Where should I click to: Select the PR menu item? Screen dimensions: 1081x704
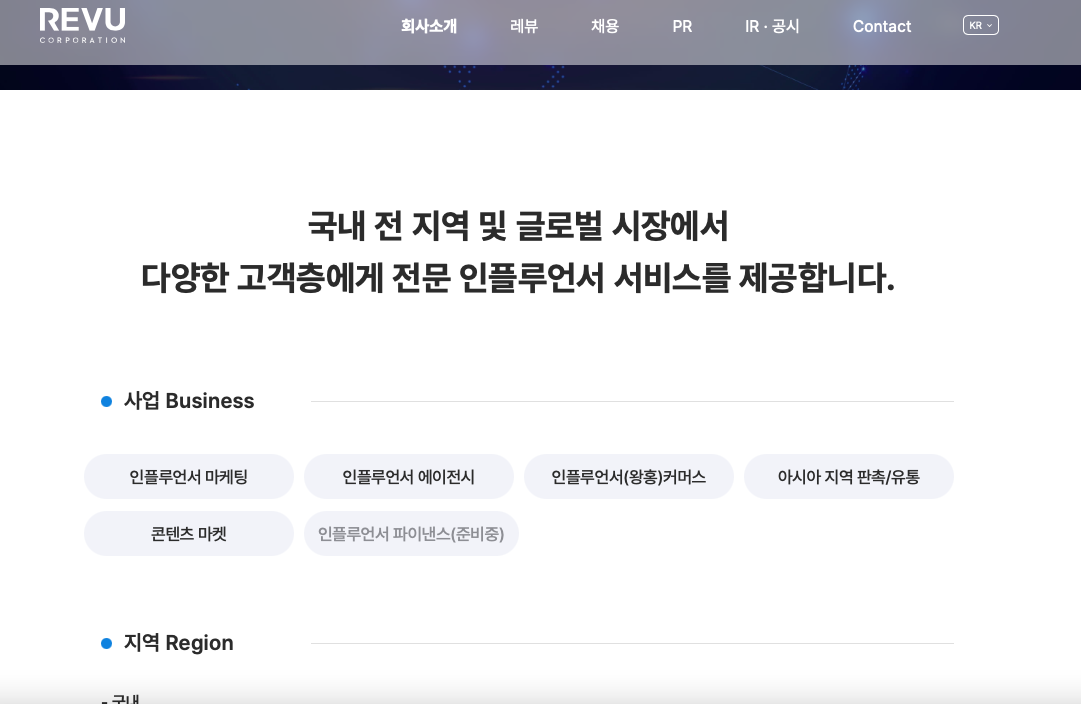pyautogui.click(x=682, y=26)
